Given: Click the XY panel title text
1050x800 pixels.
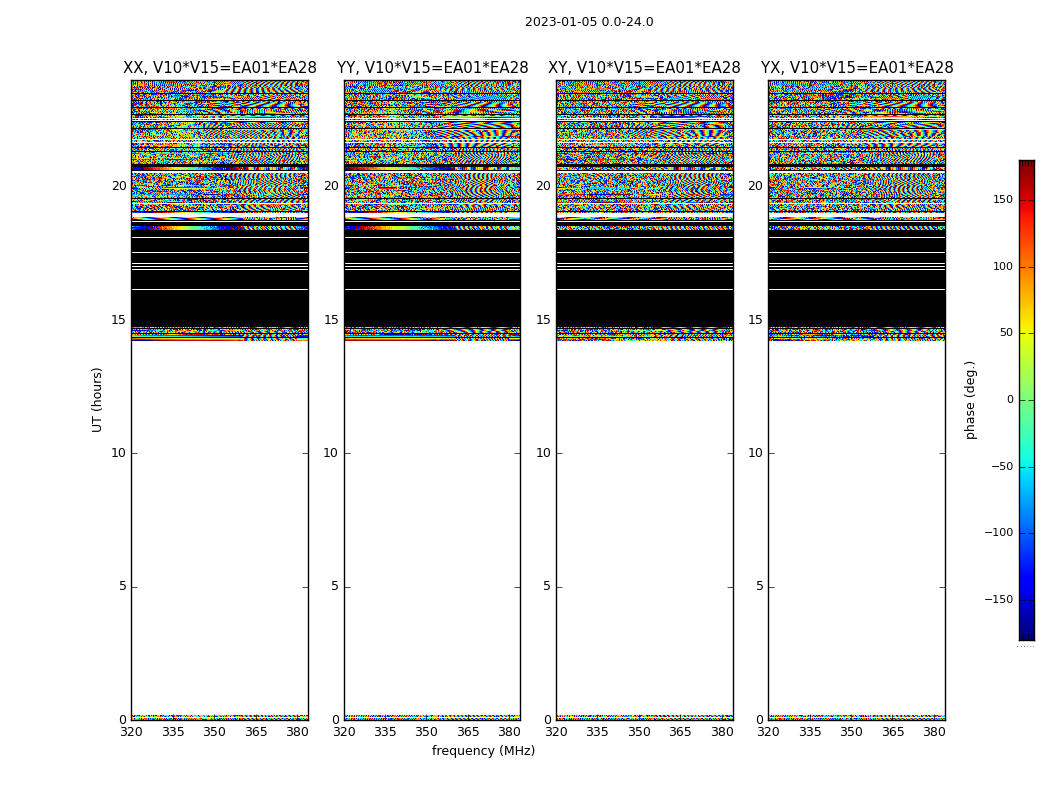Looking at the screenshot, I should [x=644, y=68].
